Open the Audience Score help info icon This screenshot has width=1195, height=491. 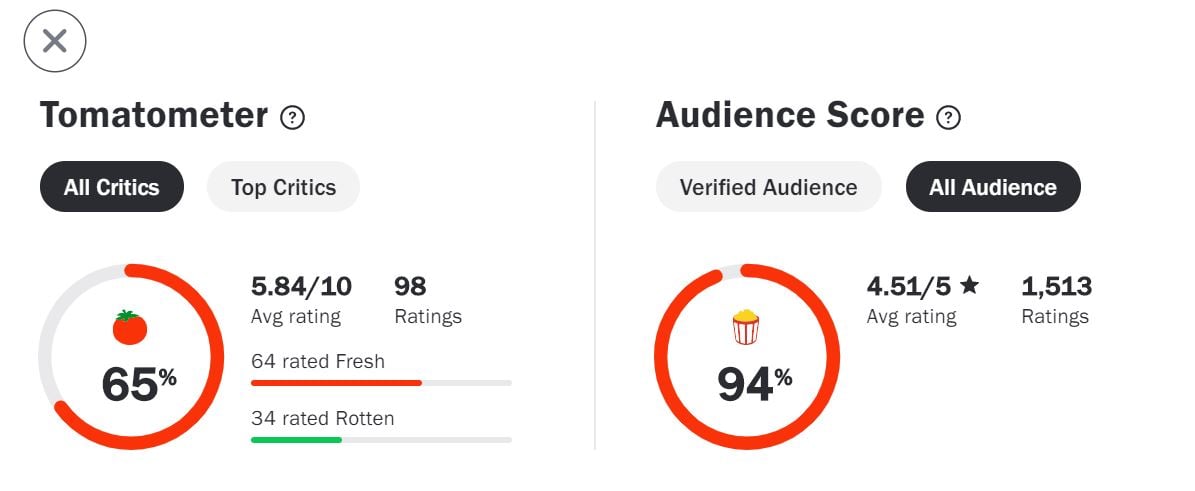coord(948,118)
